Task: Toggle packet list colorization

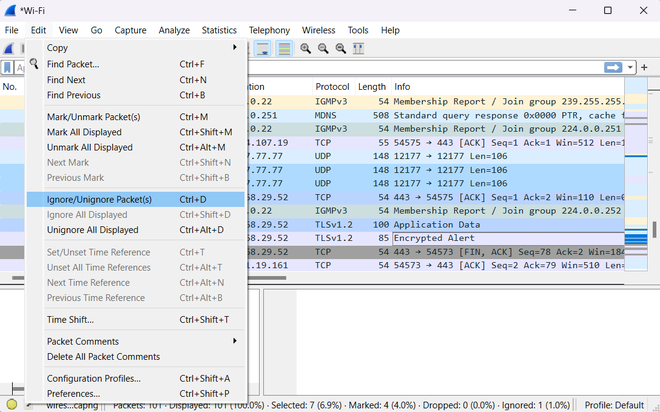Action: tap(284, 48)
